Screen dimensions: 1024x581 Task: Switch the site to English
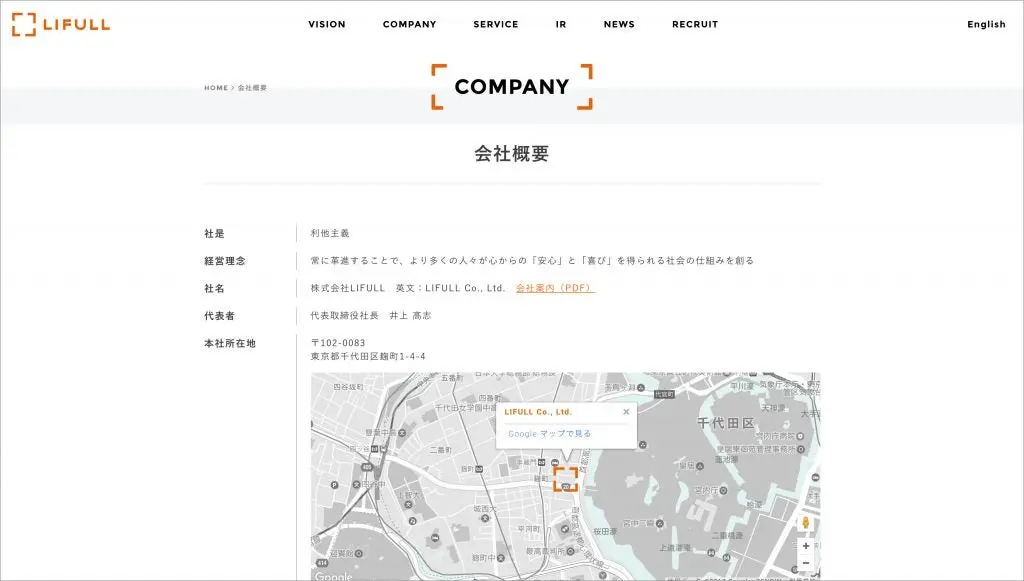(987, 24)
